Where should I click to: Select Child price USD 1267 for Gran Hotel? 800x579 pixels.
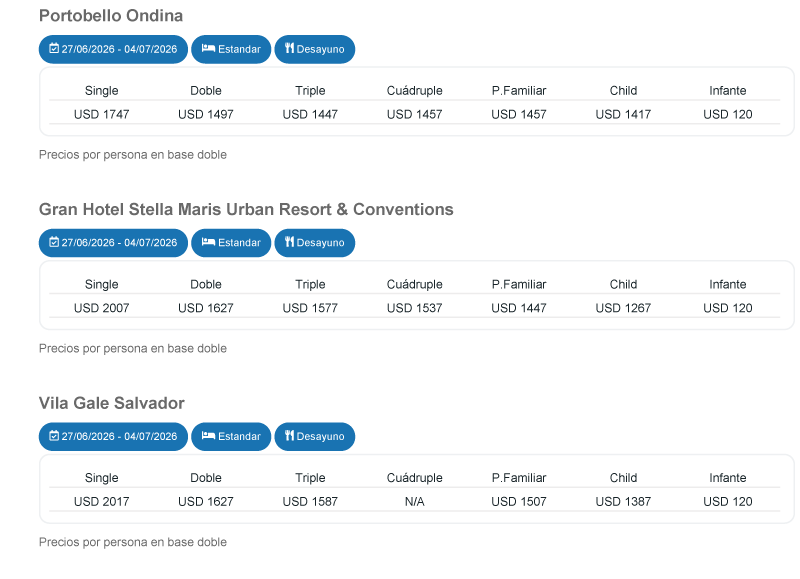tap(623, 308)
